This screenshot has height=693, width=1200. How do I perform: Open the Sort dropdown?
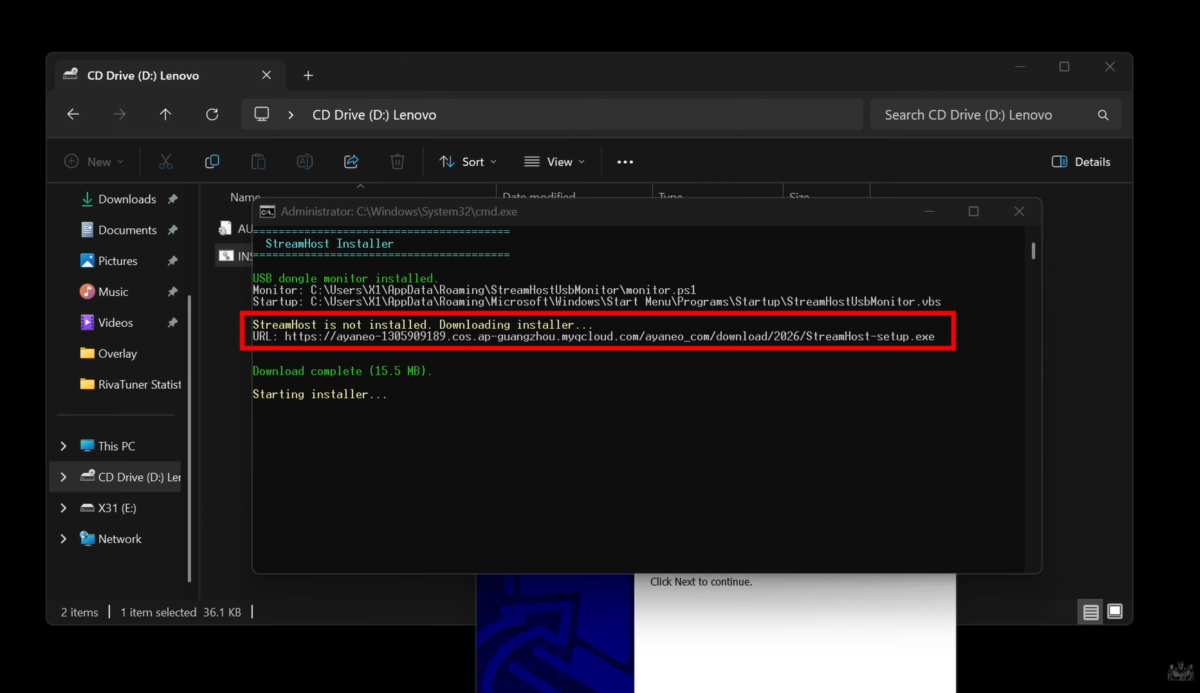468,161
